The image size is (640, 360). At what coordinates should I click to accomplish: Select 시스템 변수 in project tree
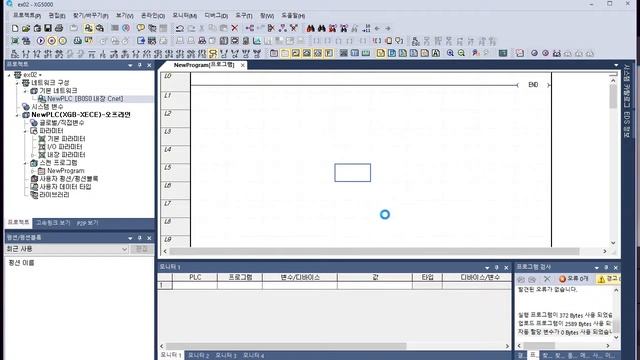coord(47,107)
